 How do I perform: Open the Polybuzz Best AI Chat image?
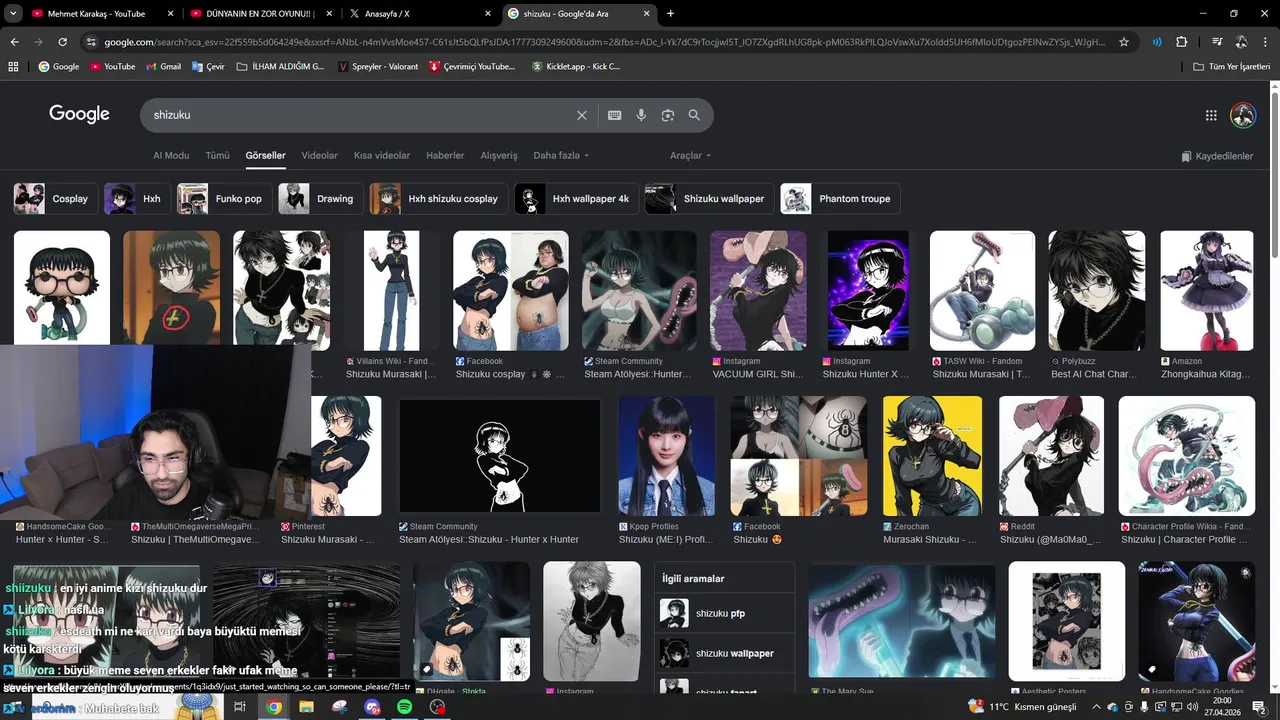pyautogui.click(x=1096, y=291)
